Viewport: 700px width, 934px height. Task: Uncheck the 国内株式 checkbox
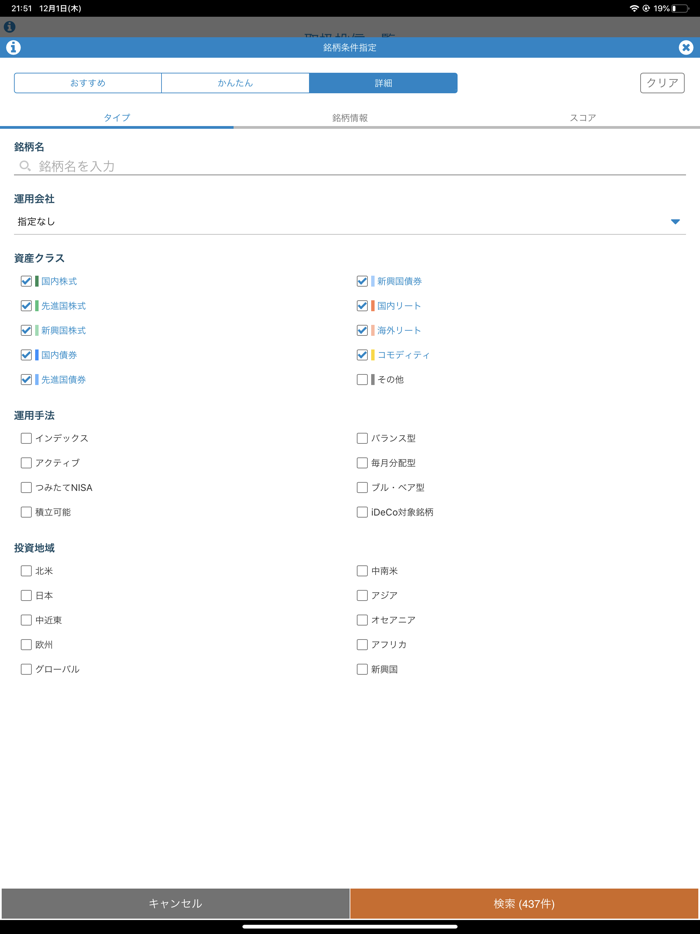click(26, 281)
